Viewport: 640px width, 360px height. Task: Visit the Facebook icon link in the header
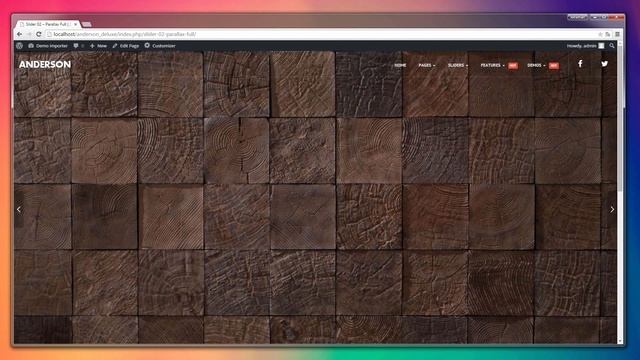pos(580,64)
